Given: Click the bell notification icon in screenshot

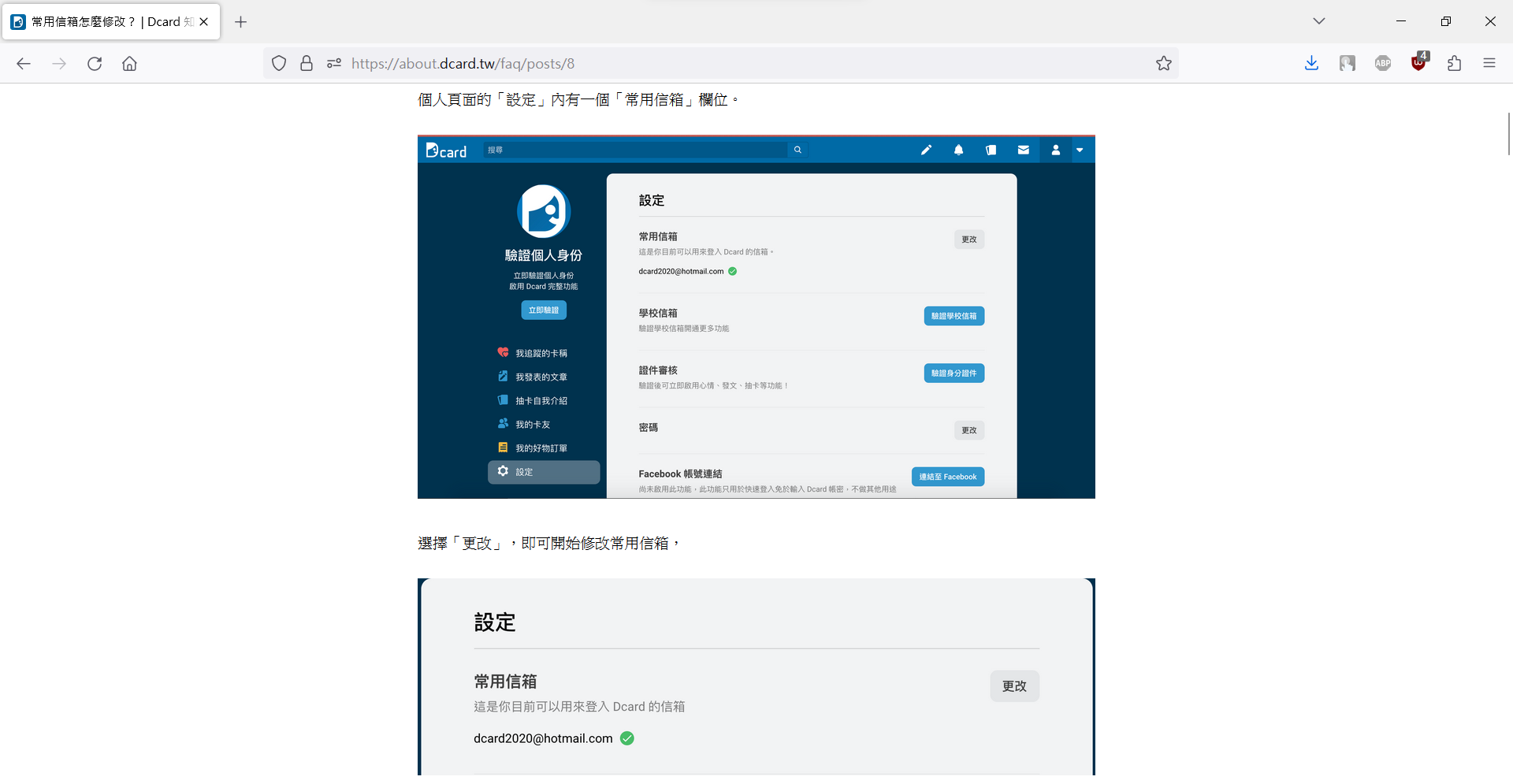Looking at the screenshot, I should [x=959, y=150].
